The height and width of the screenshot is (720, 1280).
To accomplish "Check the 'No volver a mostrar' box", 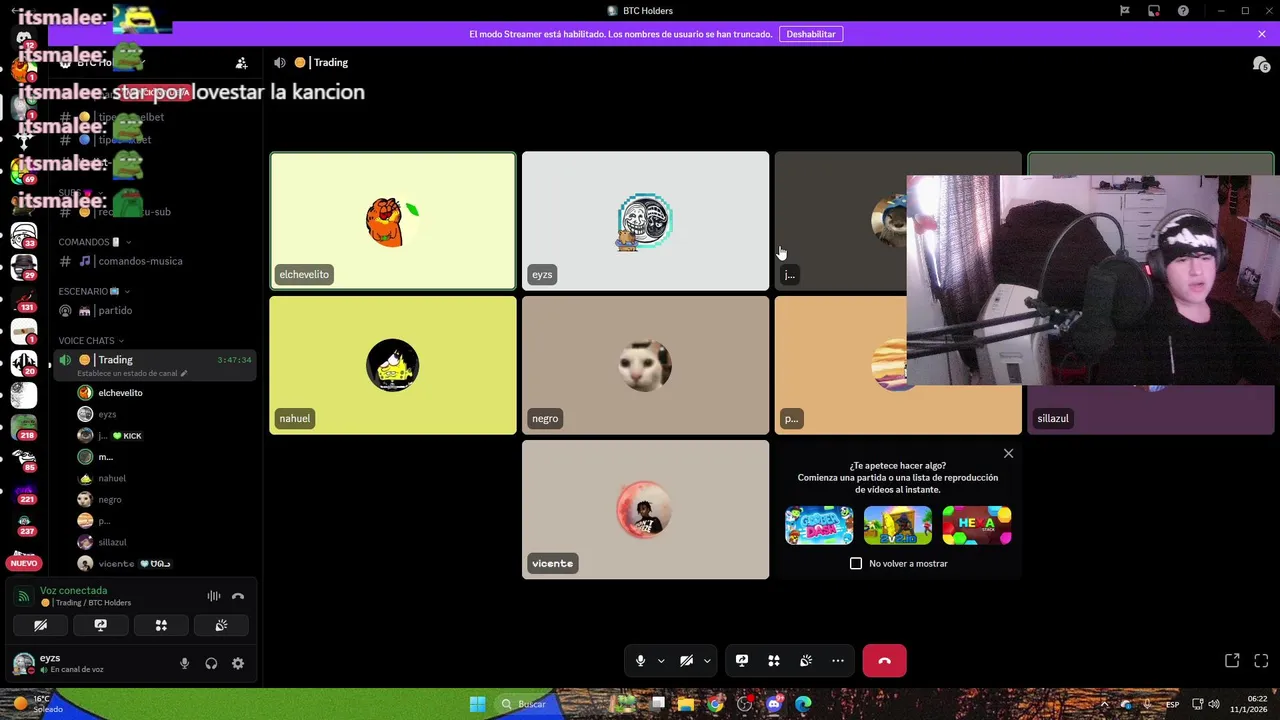I will (x=856, y=563).
